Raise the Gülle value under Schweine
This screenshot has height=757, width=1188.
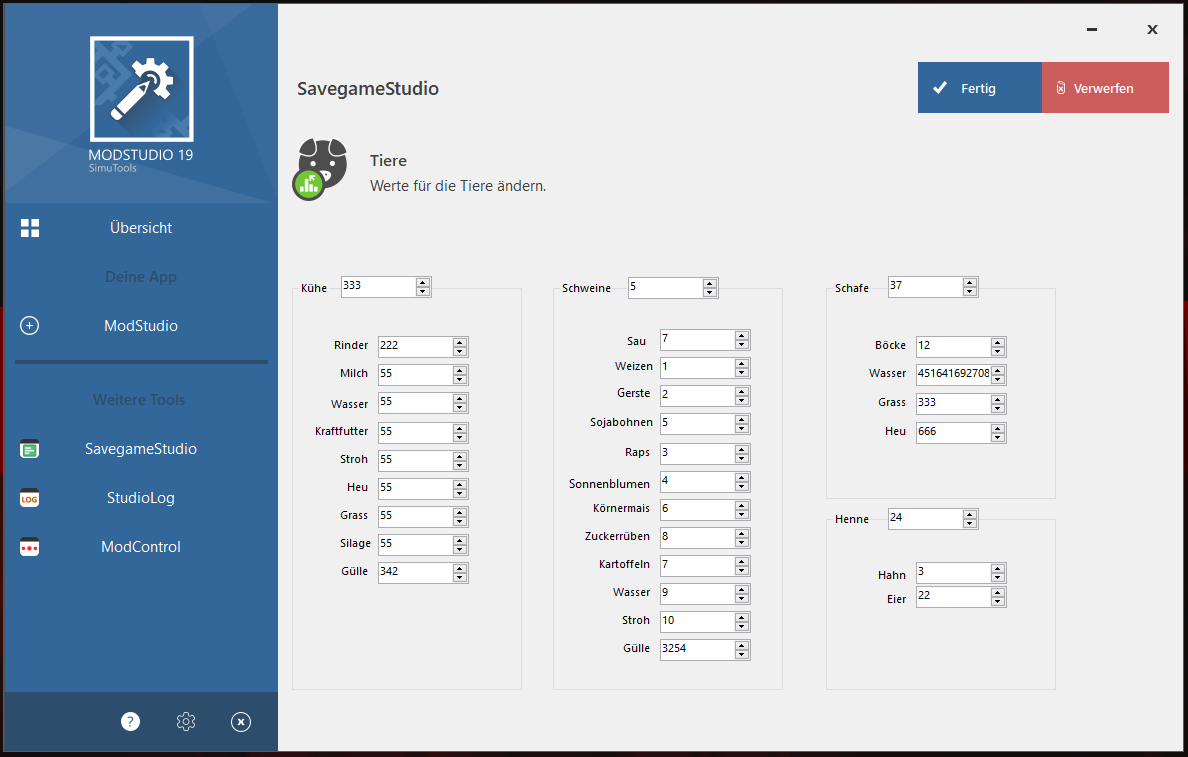pos(741,645)
